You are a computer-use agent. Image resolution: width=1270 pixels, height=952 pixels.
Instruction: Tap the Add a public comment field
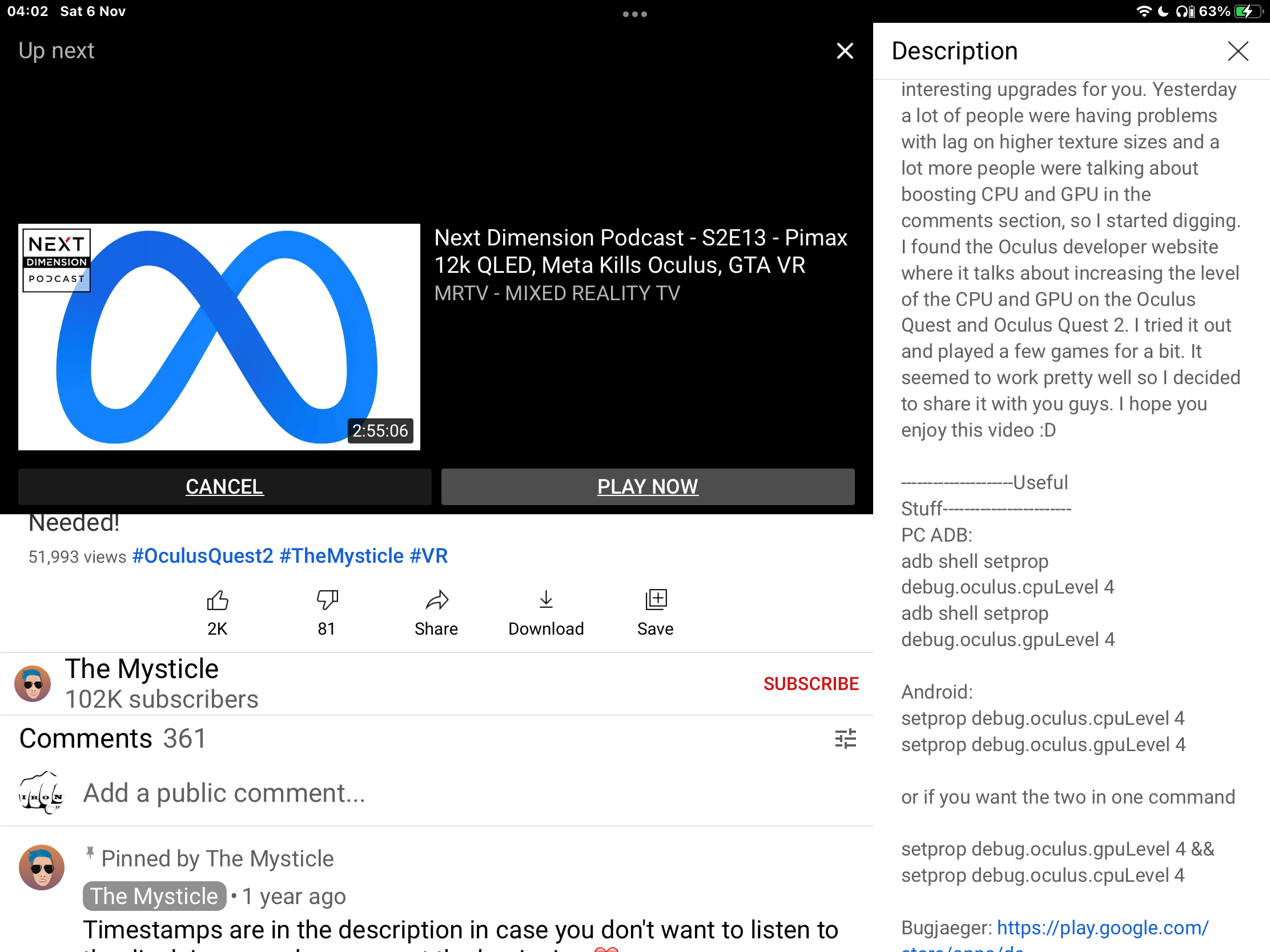[x=224, y=793]
